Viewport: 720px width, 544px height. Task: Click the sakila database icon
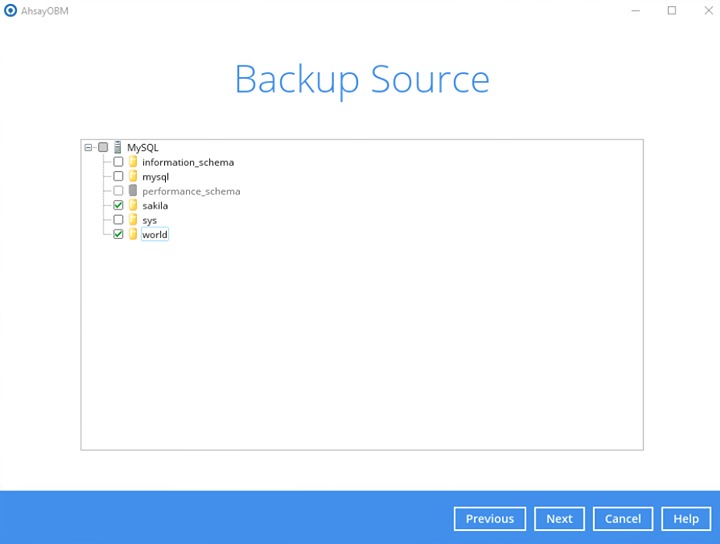[x=133, y=205]
